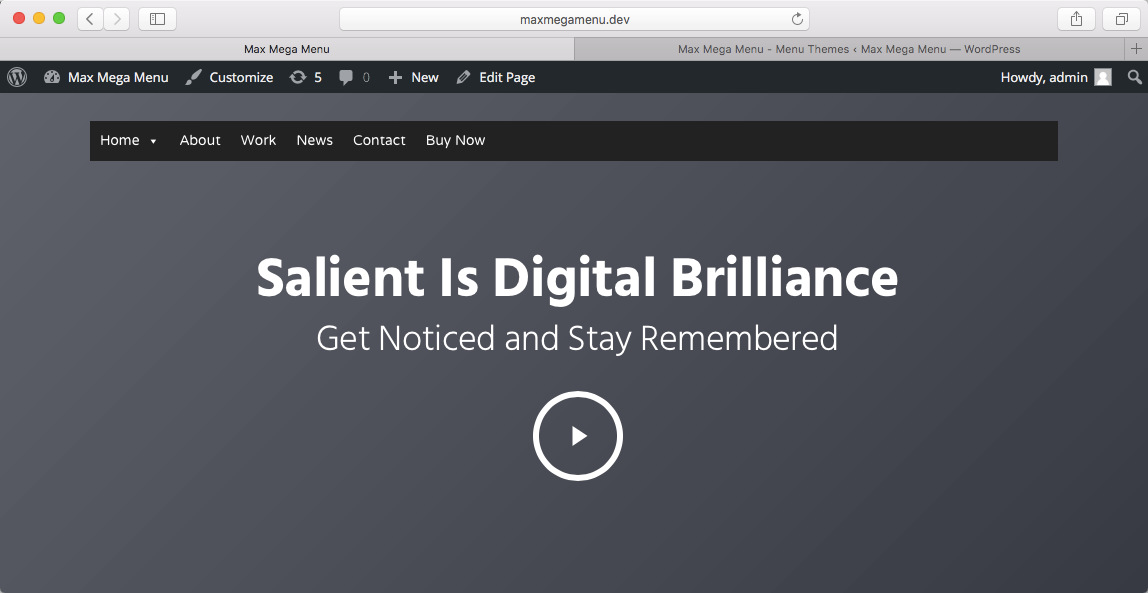Go to the About page

pos(200,140)
